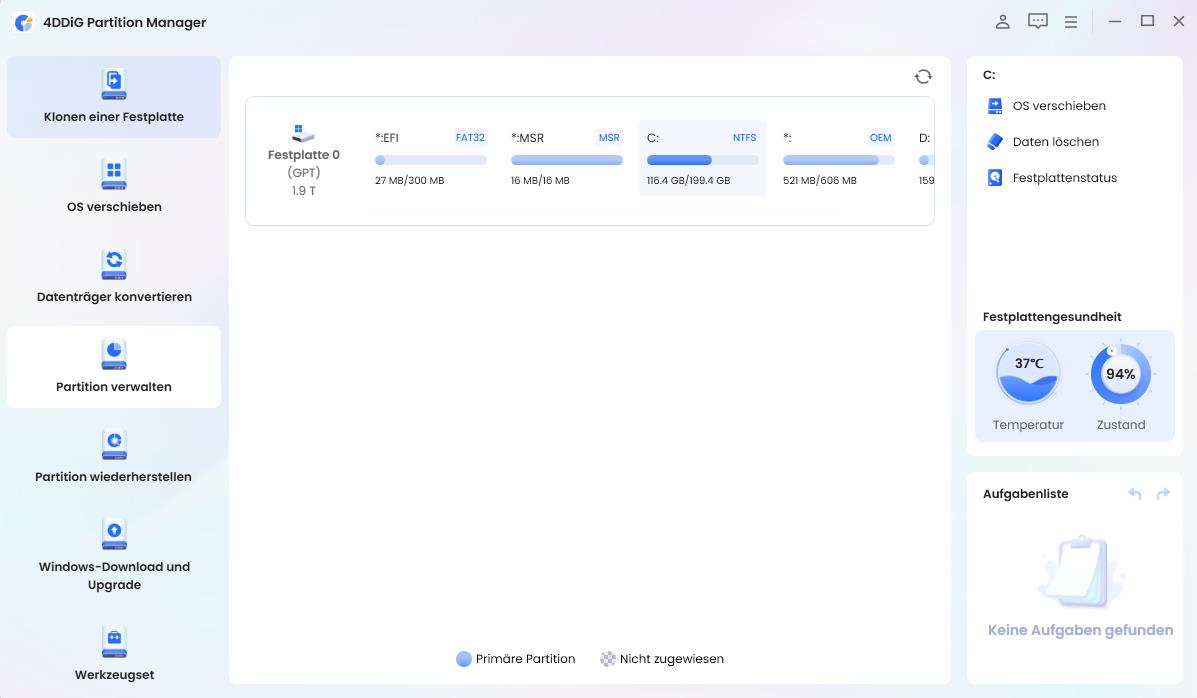The image size is (1197, 698).
Task: Open the hamburger menu in title bar
Action: click(x=1071, y=21)
